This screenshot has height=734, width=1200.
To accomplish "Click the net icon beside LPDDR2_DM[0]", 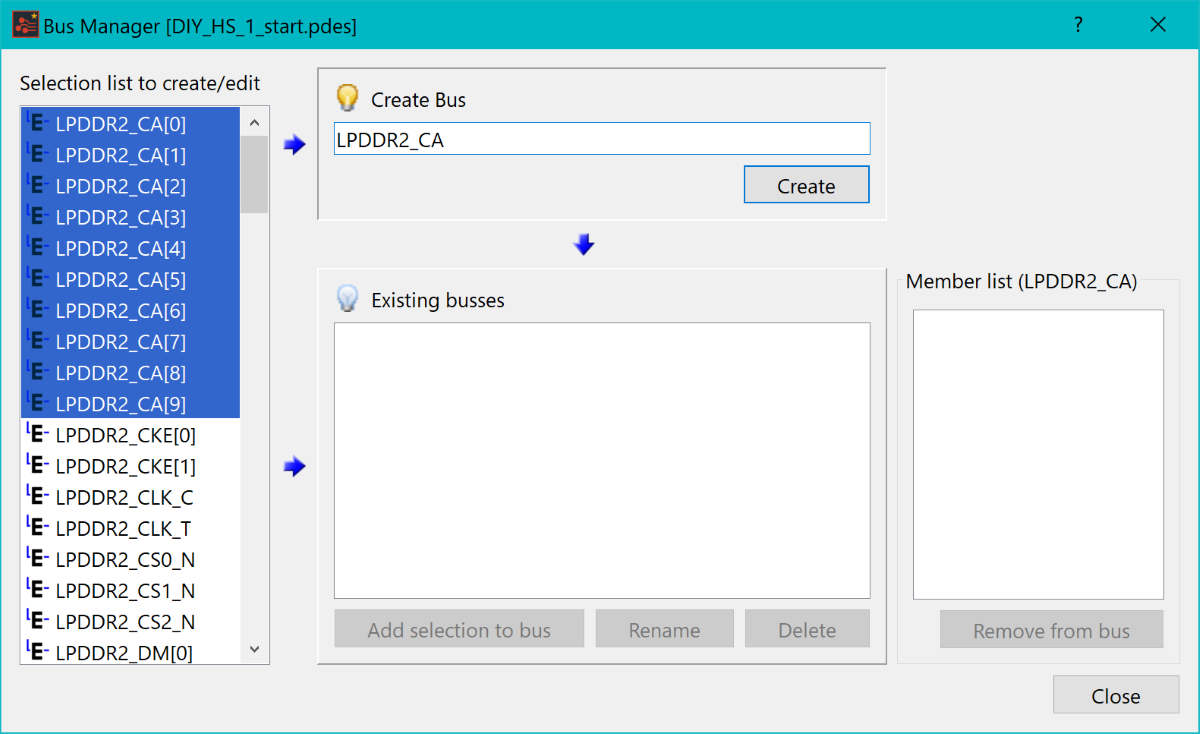I will point(37,652).
